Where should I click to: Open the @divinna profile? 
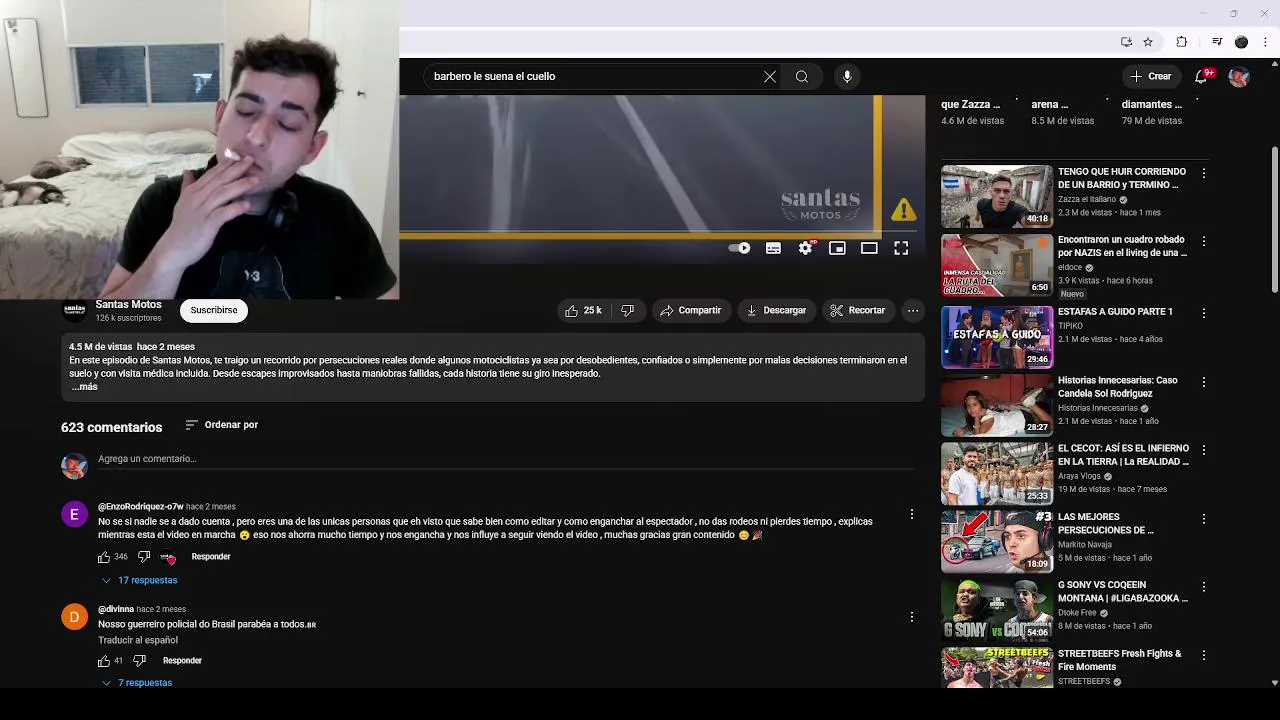[x=116, y=609]
